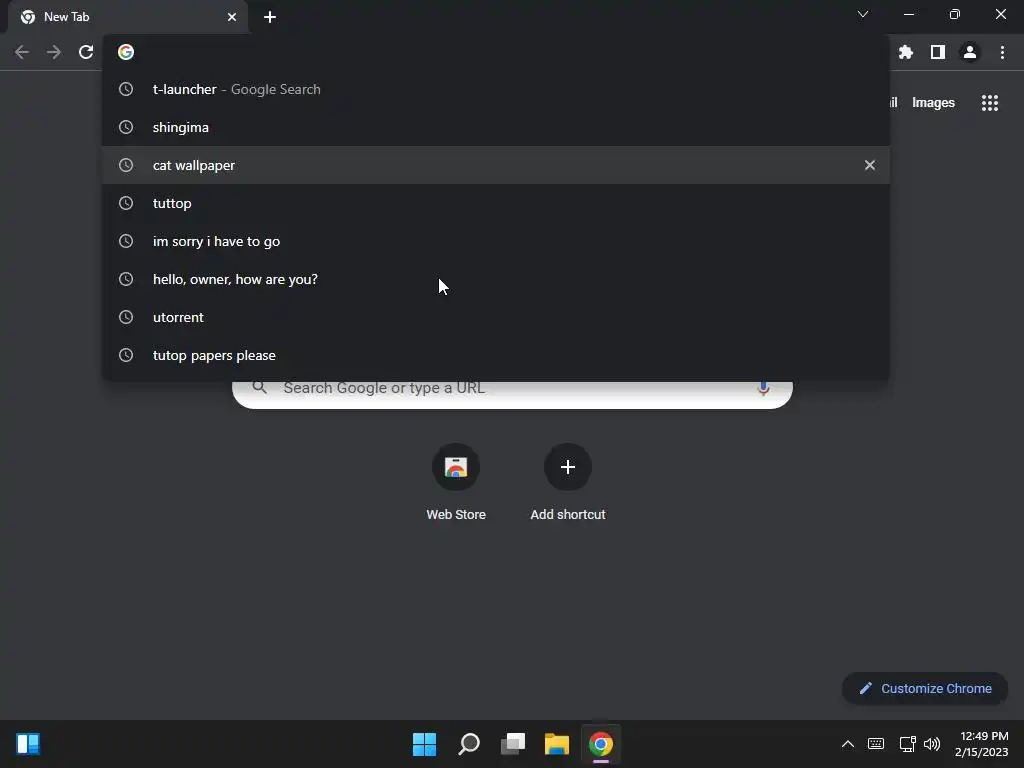
Task: Open the Extensions puzzle icon
Action: click(x=906, y=52)
